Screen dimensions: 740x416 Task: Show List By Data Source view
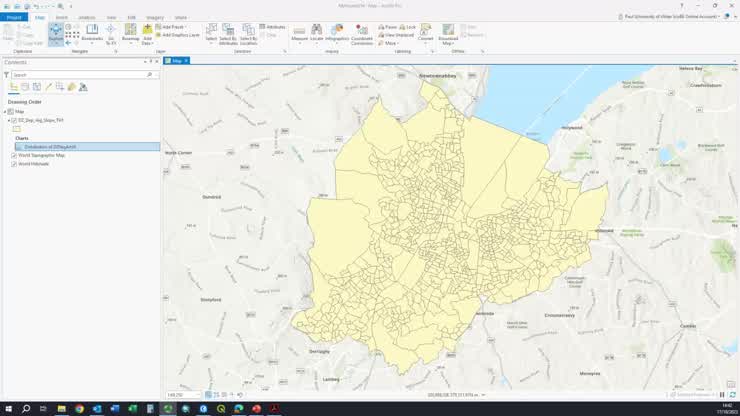tap(25, 87)
